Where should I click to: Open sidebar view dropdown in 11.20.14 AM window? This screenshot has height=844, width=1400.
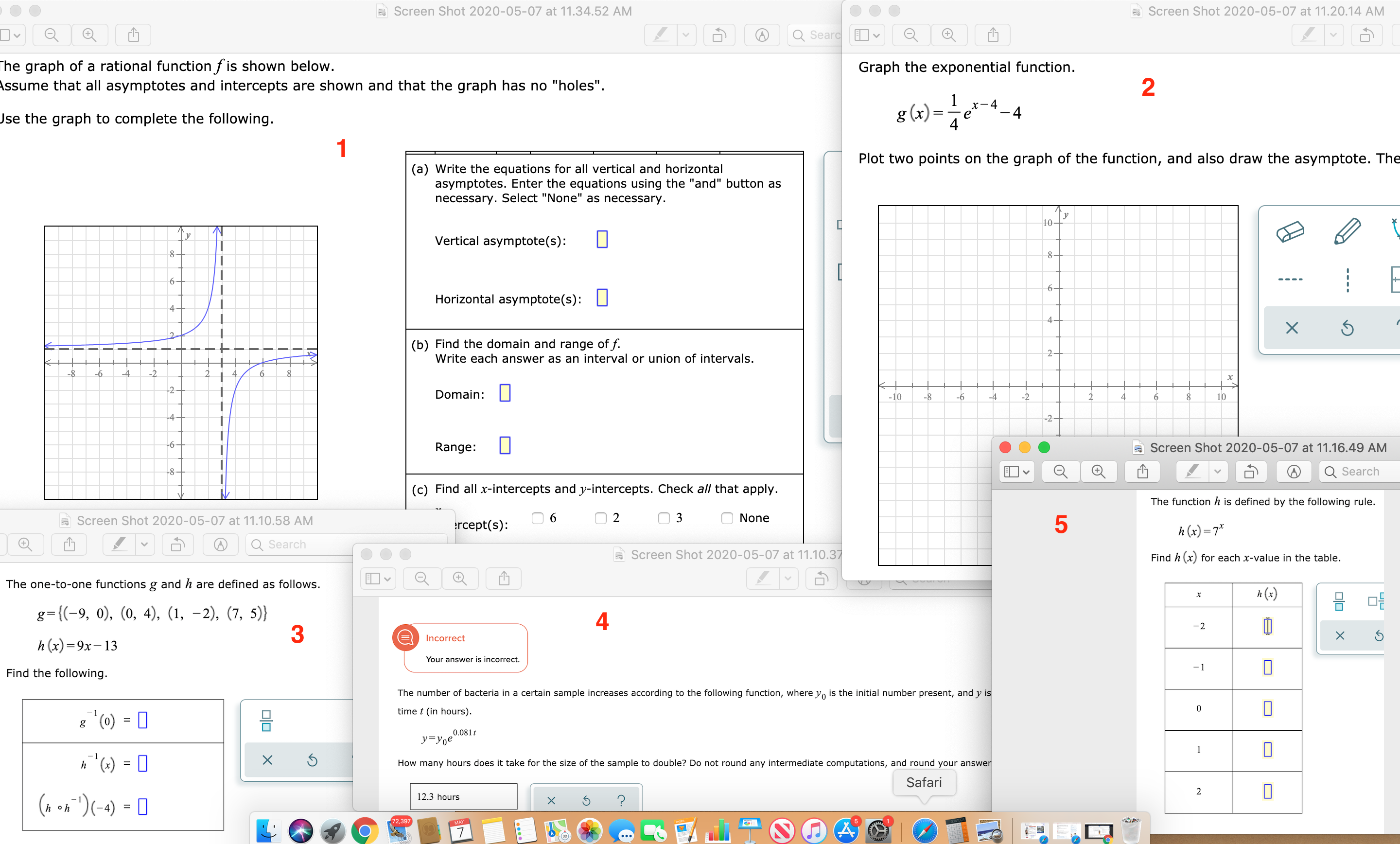coord(867,35)
